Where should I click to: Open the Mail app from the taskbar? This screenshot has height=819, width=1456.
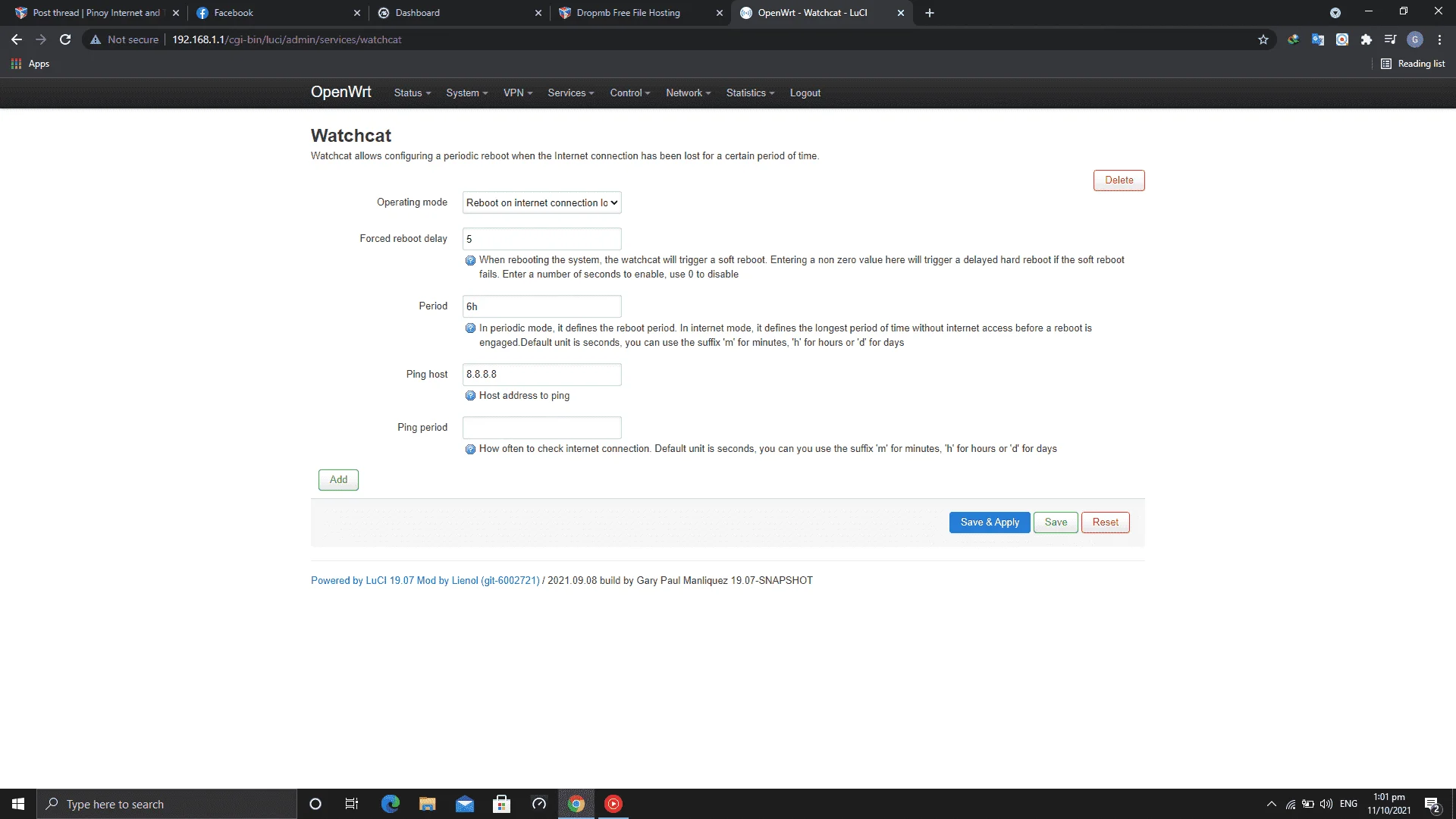tap(464, 804)
